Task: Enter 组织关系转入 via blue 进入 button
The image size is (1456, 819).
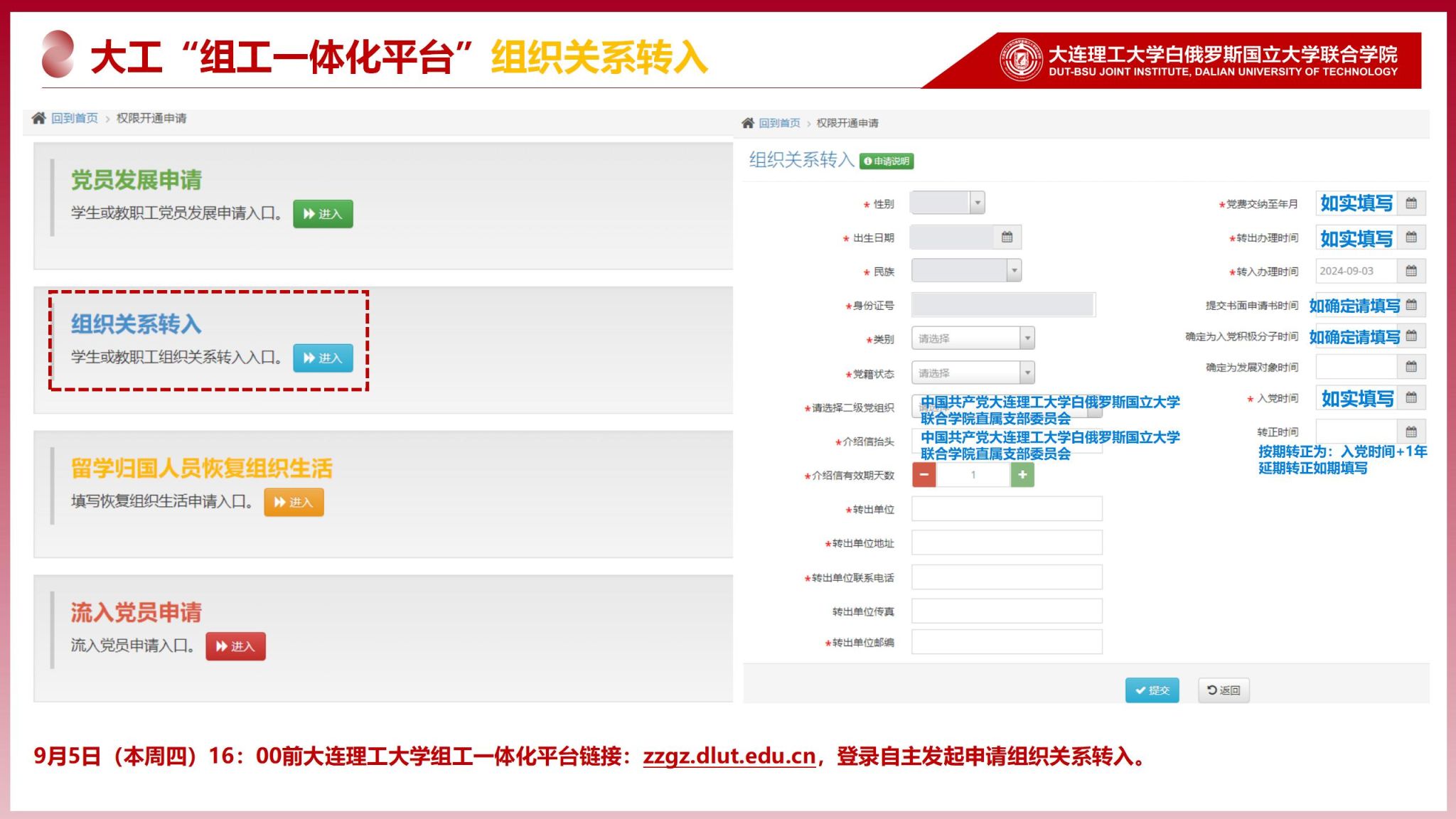Action: [323, 358]
